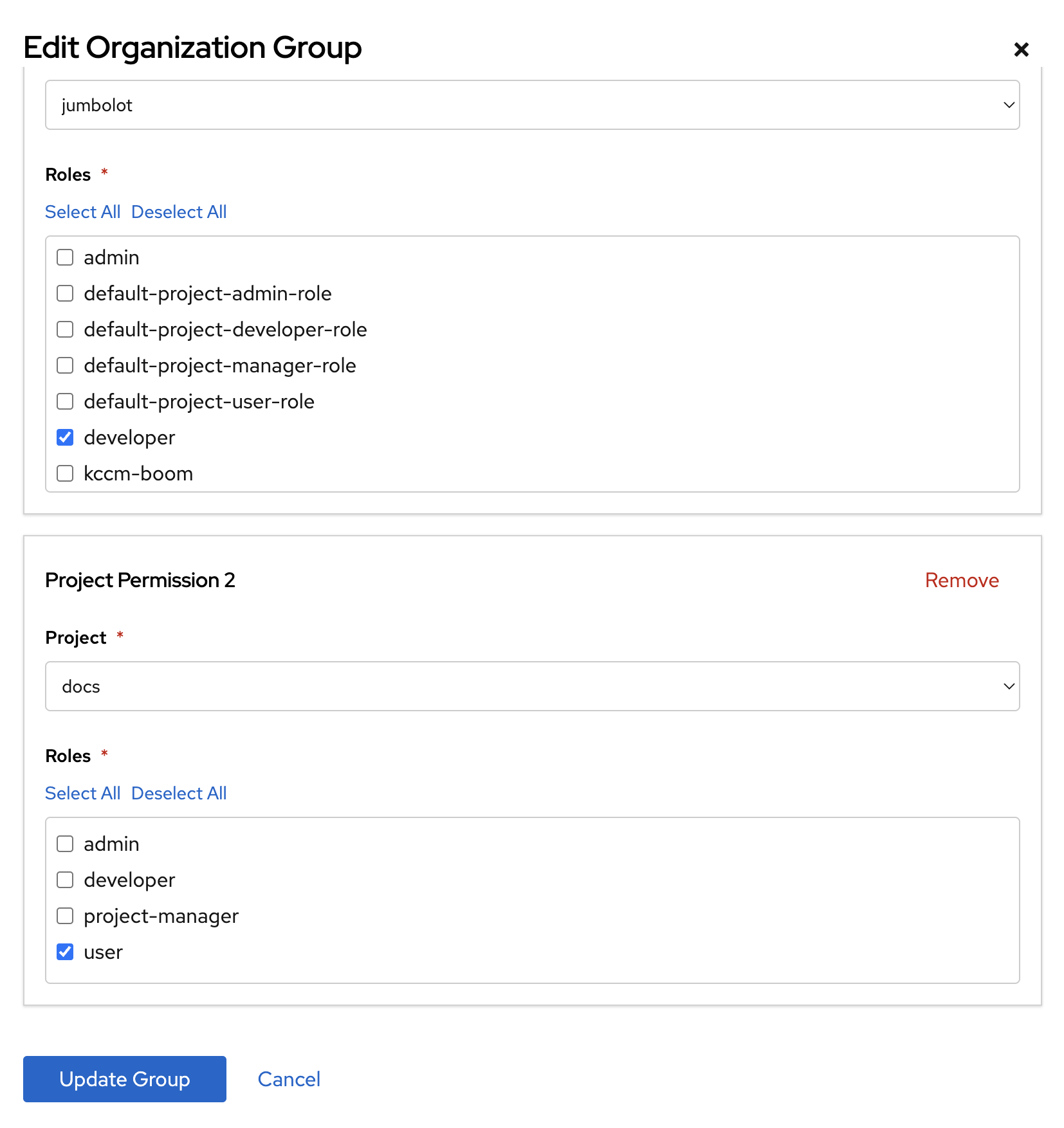Click Deselect All under Project Permission 2
This screenshot has height=1128, width=1064.
coord(179,793)
